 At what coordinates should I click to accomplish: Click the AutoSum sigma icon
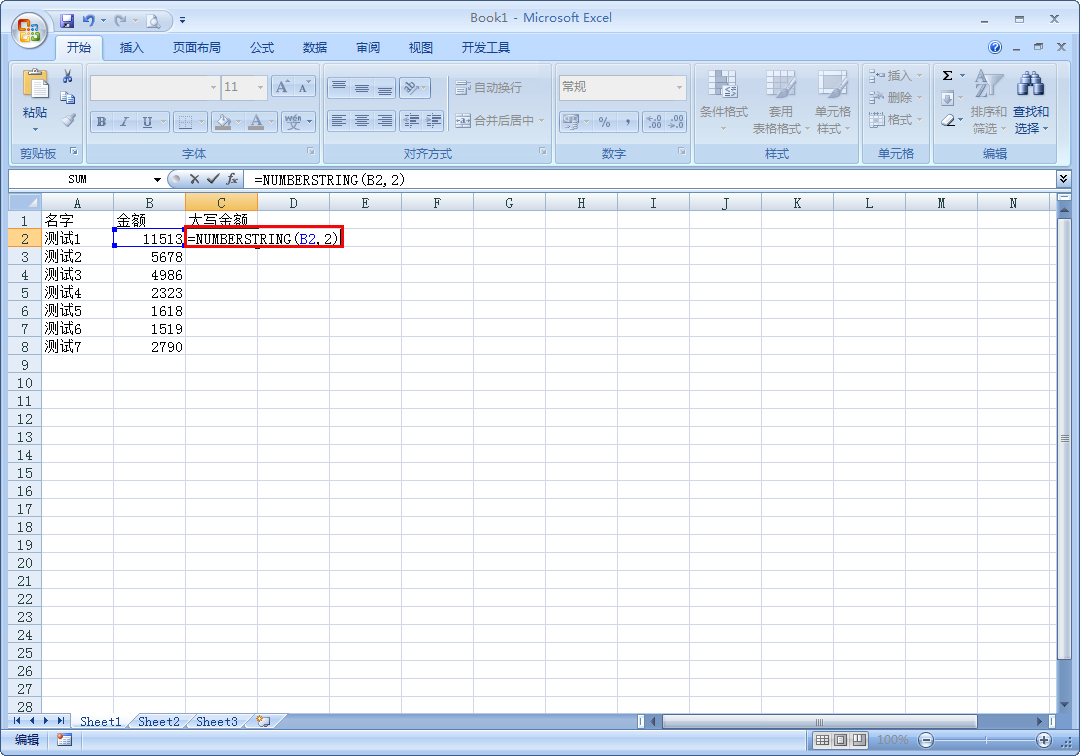(x=948, y=76)
